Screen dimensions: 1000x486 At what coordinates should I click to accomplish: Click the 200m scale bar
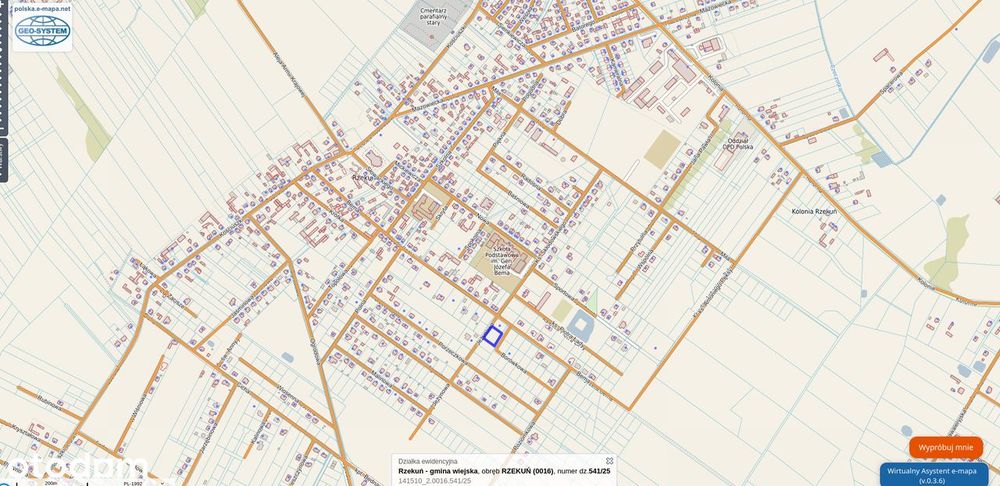click(x=52, y=483)
